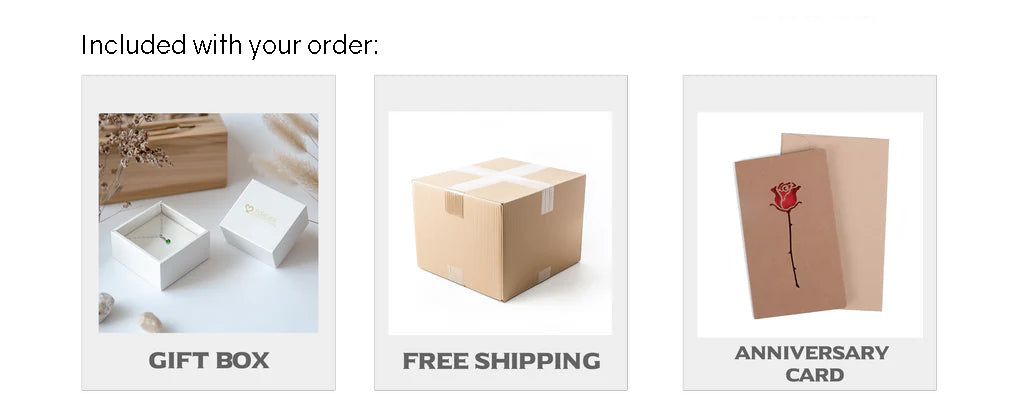
Task: Click the anniversary card image
Action: 810,225
